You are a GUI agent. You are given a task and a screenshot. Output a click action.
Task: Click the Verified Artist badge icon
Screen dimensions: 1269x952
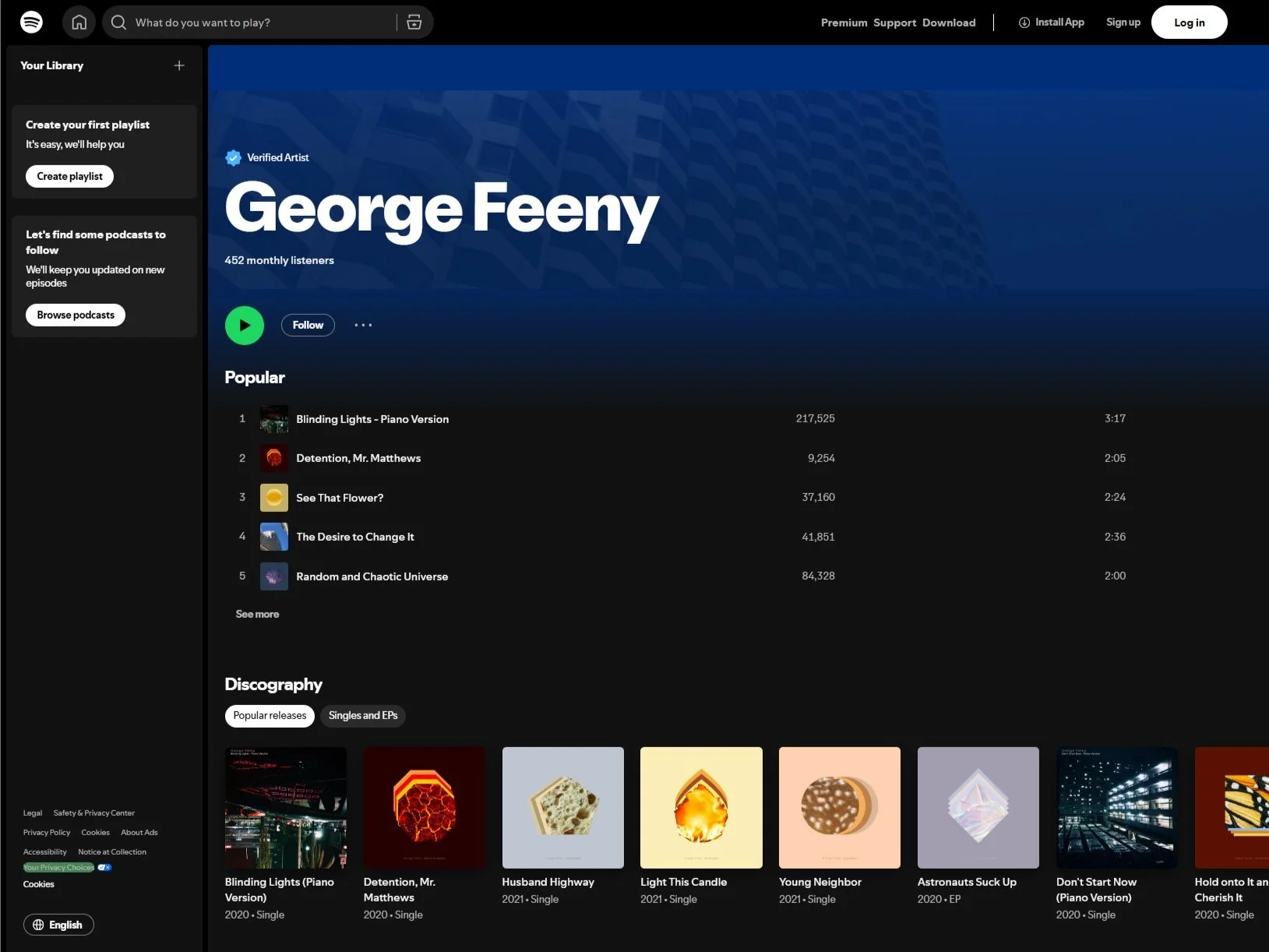[233, 157]
